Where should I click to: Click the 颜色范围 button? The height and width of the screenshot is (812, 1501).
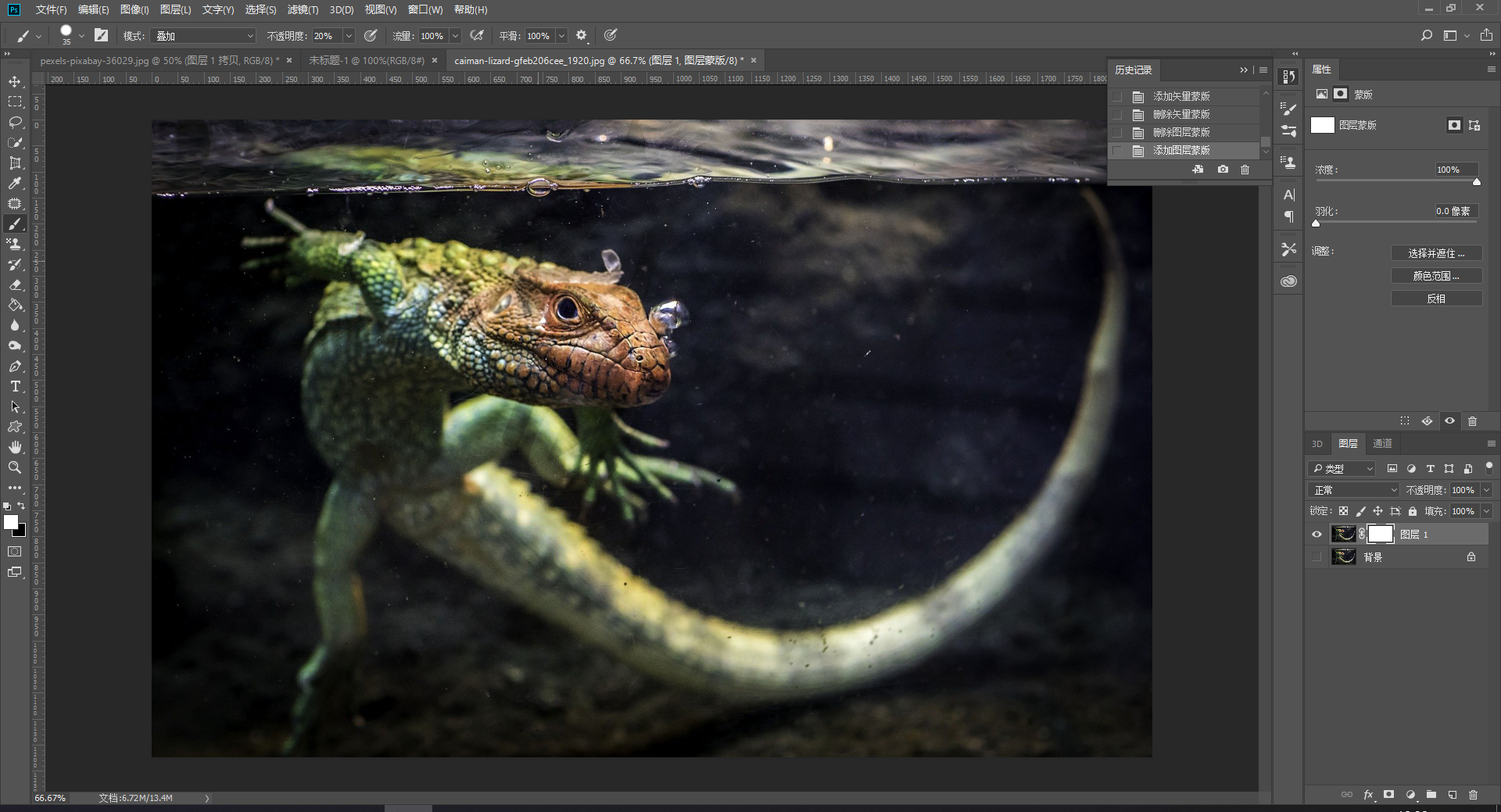tap(1436, 276)
